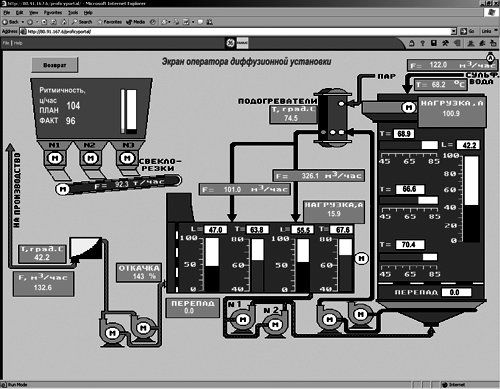This screenshot has width=500, height=389.
Task: Open the portal File menu in dark bar
Action: coord(6,43)
